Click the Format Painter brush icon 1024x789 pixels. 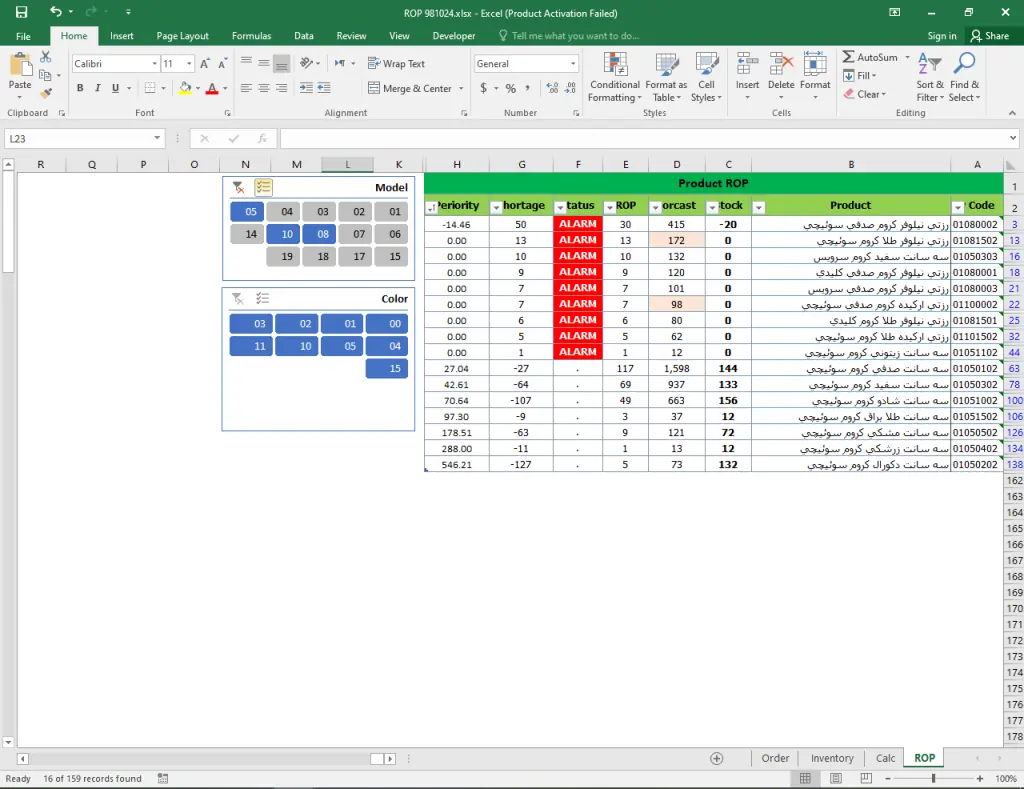(45, 93)
